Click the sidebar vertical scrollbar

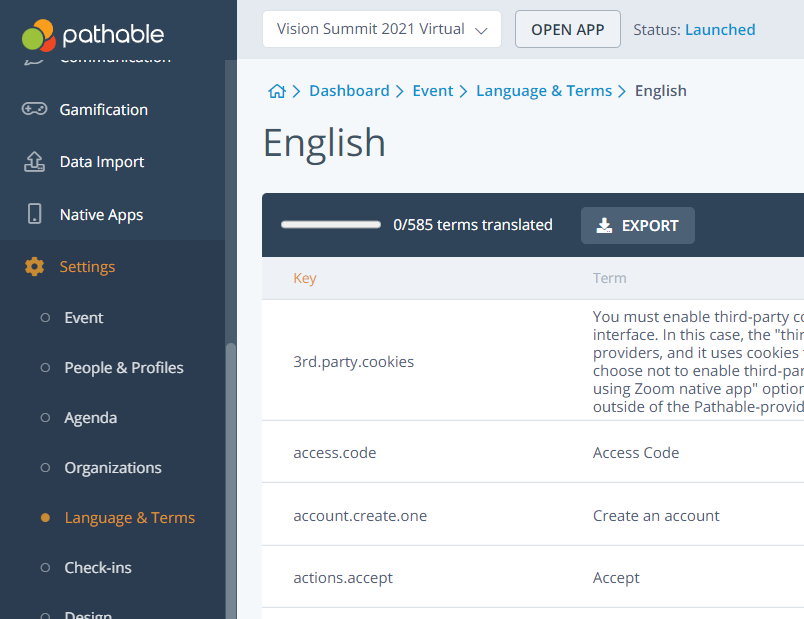tap(231, 481)
